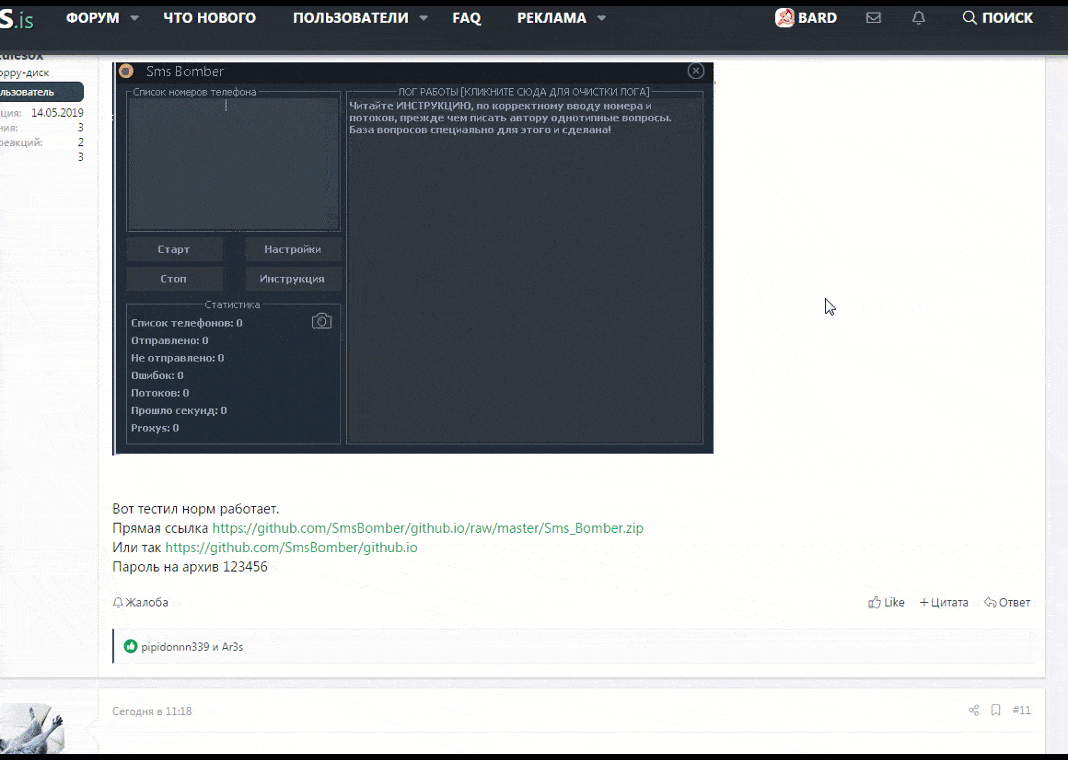Click the BARD avatar icon
Viewport: 1068px width, 760px height.
pos(785,18)
